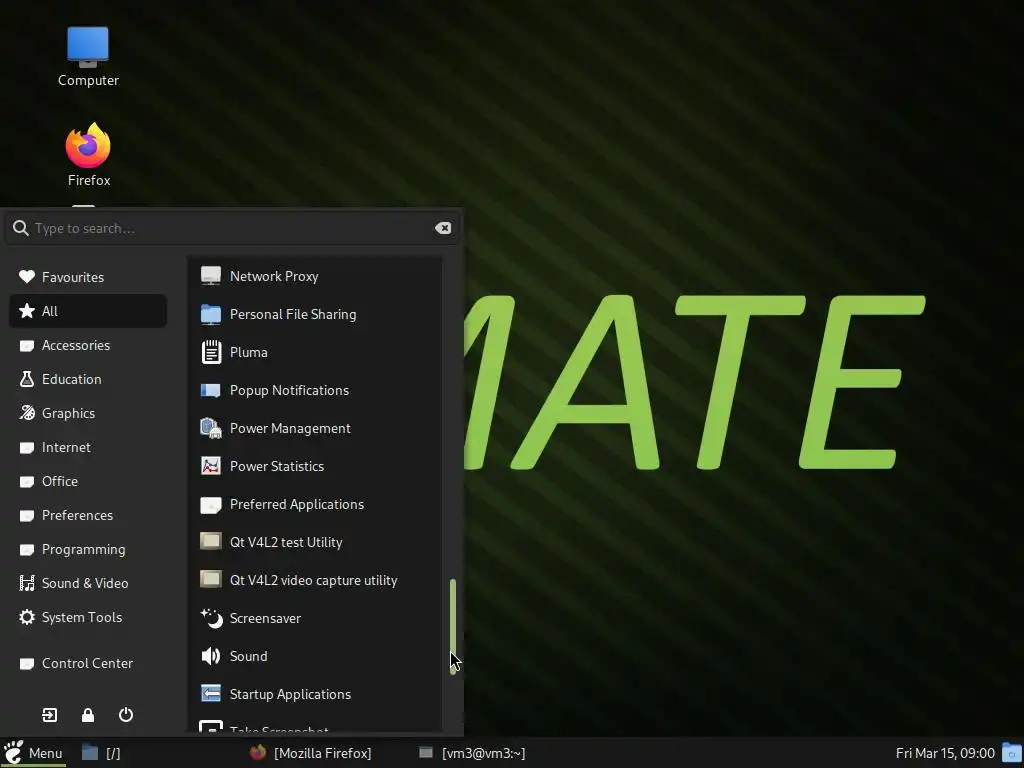Screen dimensions: 1024x768
Task: Click the Education flask icon
Action: pyautogui.click(x=27, y=379)
